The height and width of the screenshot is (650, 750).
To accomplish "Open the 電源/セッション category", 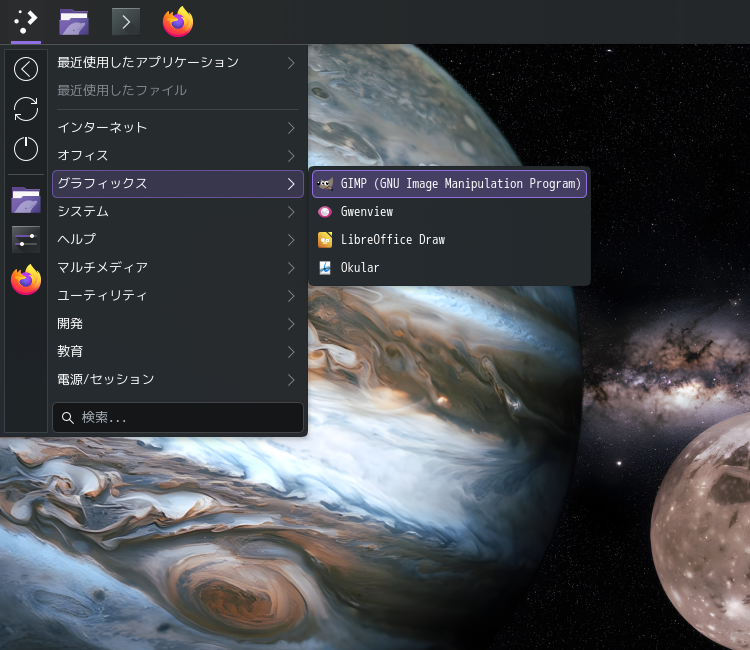I will point(178,380).
